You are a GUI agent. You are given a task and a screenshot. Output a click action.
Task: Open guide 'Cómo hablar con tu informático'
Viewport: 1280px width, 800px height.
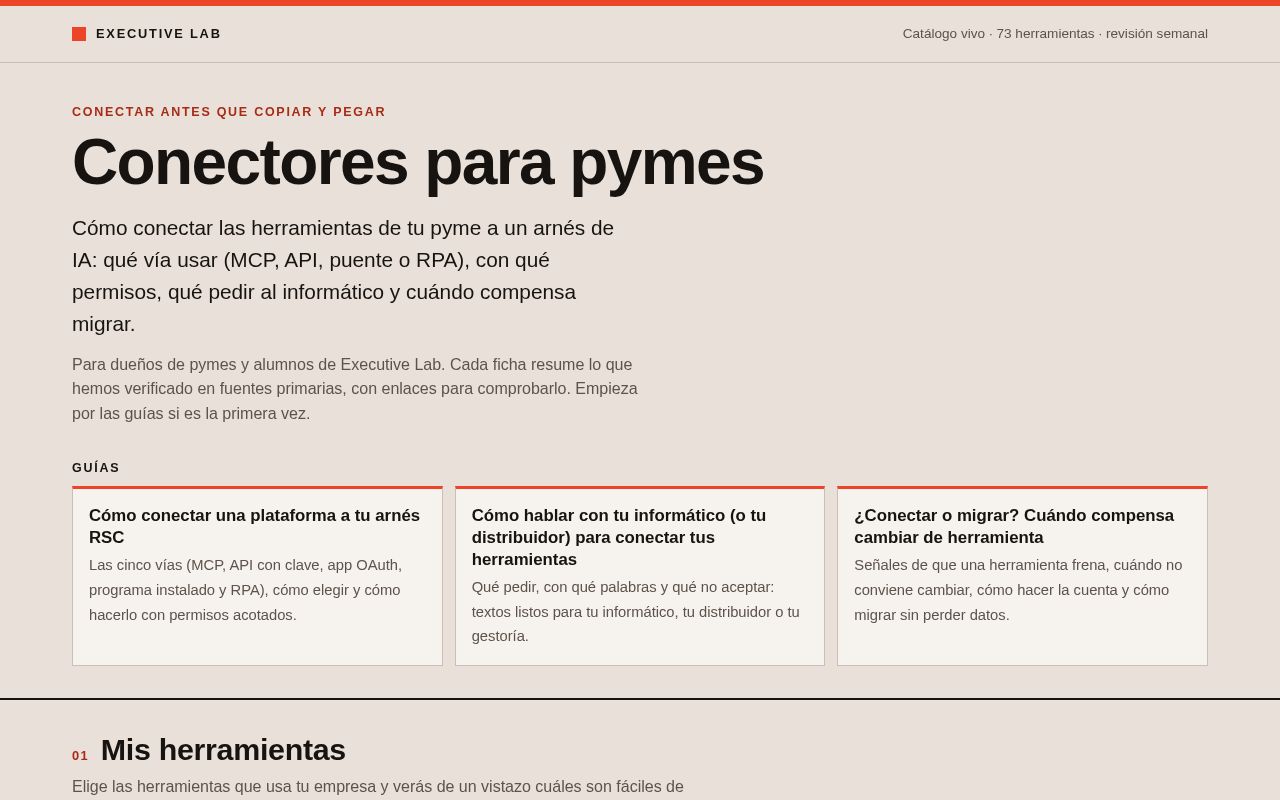point(640,577)
